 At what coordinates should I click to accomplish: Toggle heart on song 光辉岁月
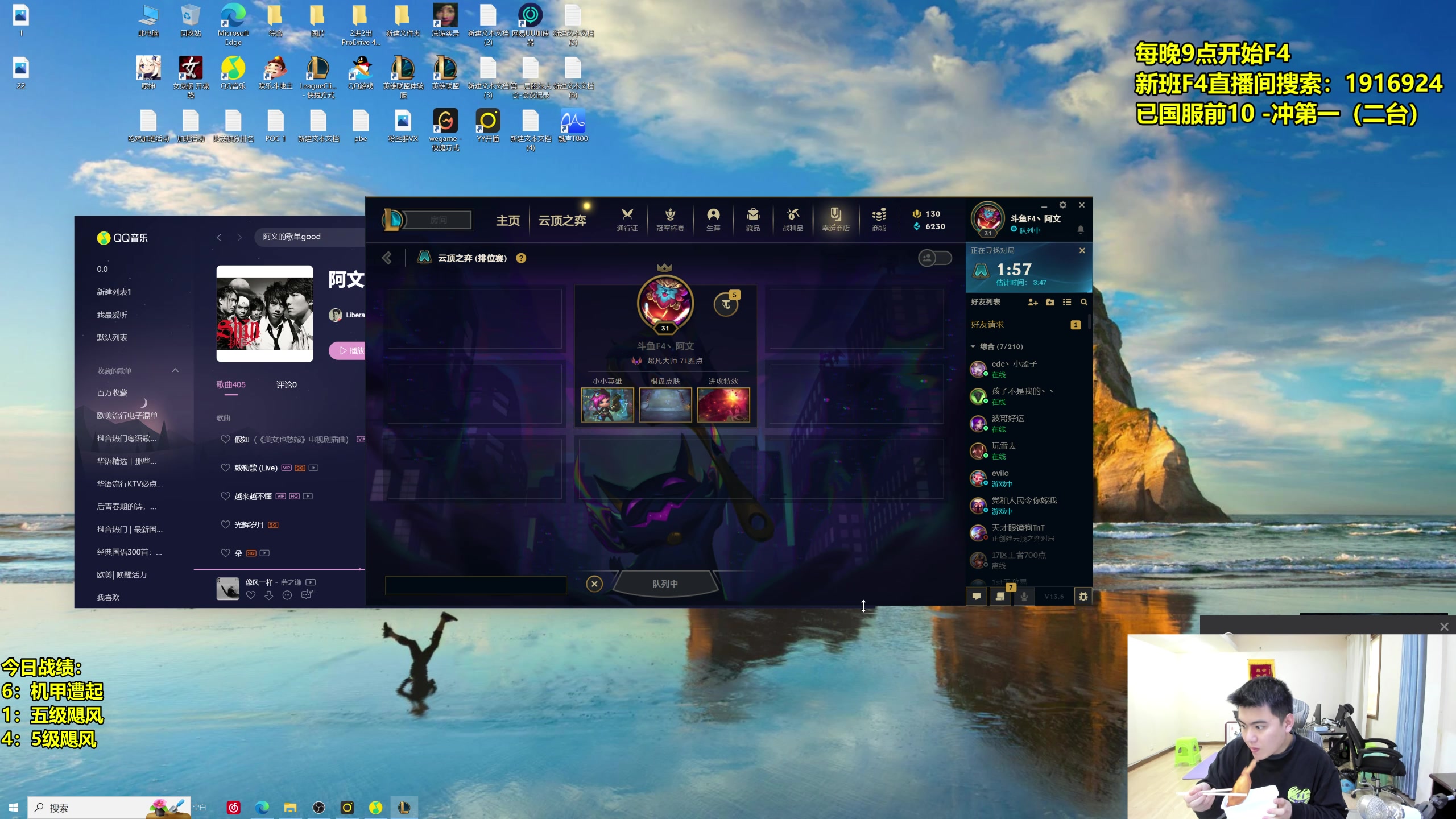[225, 524]
